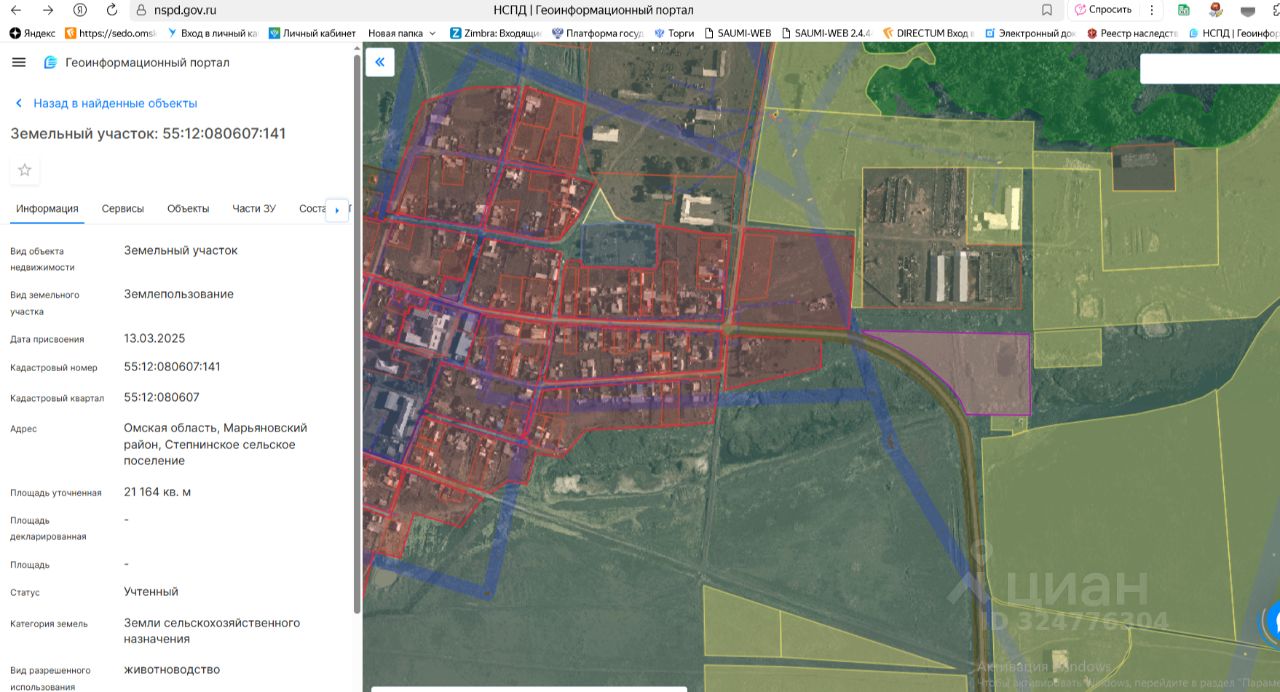The width and height of the screenshot is (1280, 692).
Task: Reload the page with the refresh icon
Action: (111, 10)
